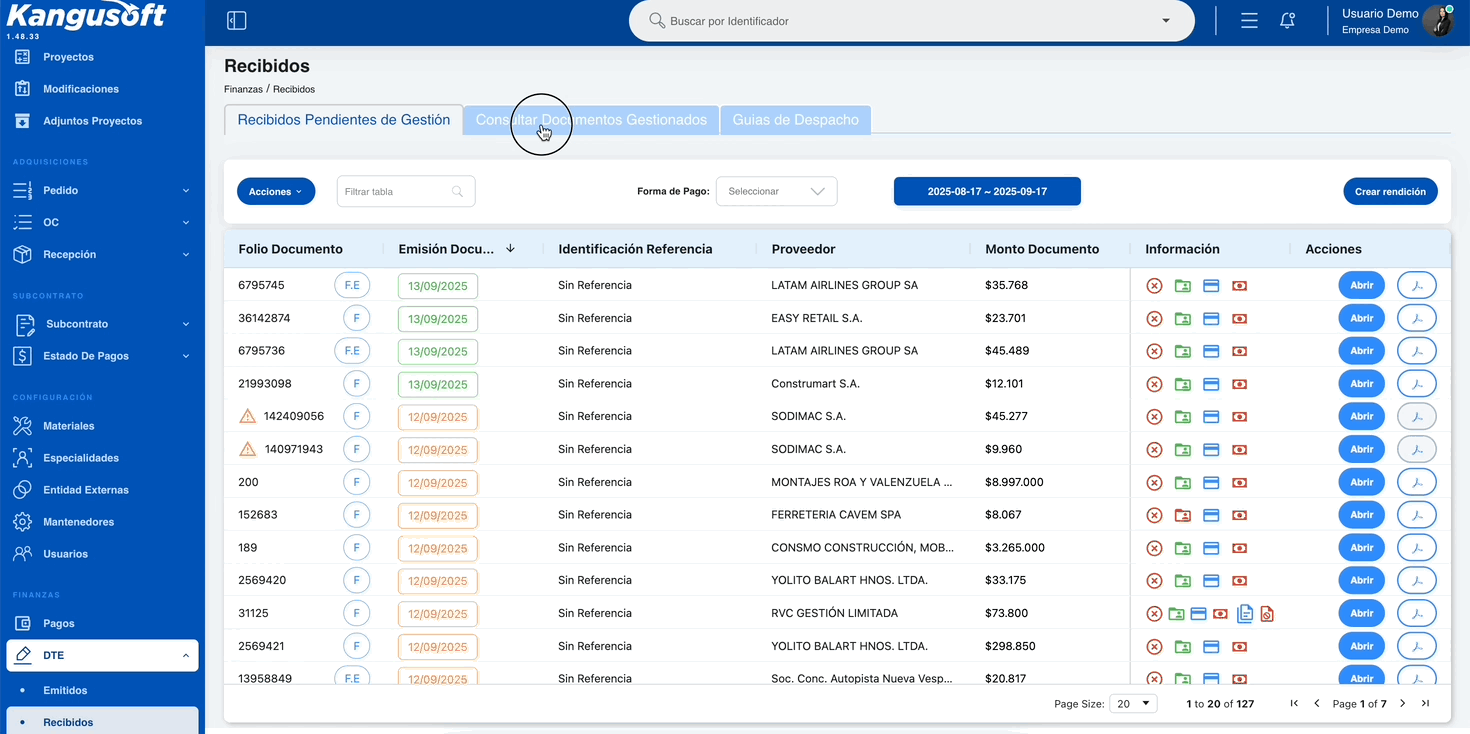Click blue document icon in RVC GESTIÓN row
The image size is (1470, 734).
click(x=1245, y=613)
